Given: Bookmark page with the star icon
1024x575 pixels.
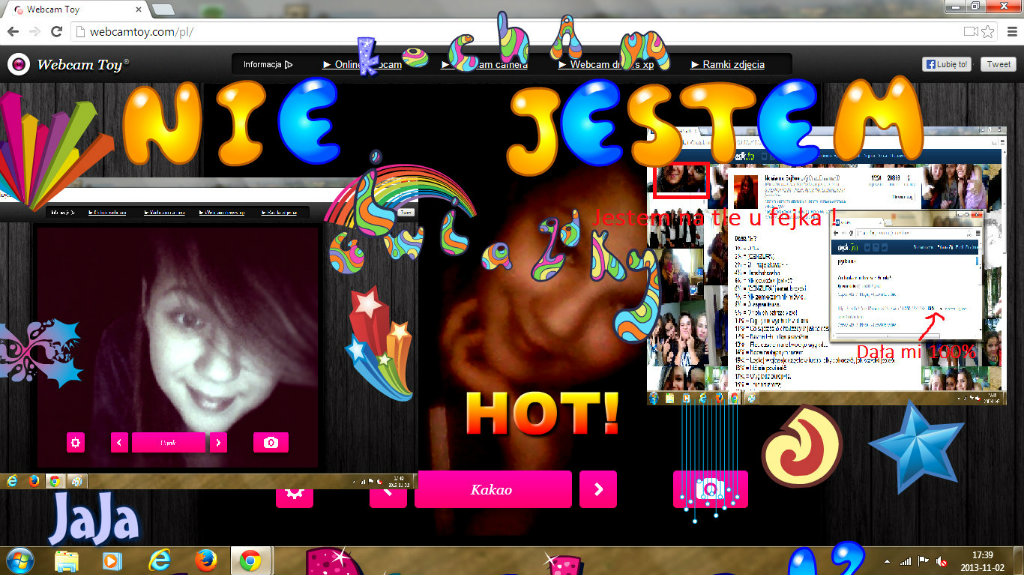Looking at the screenshot, I should tap(988, 31).
